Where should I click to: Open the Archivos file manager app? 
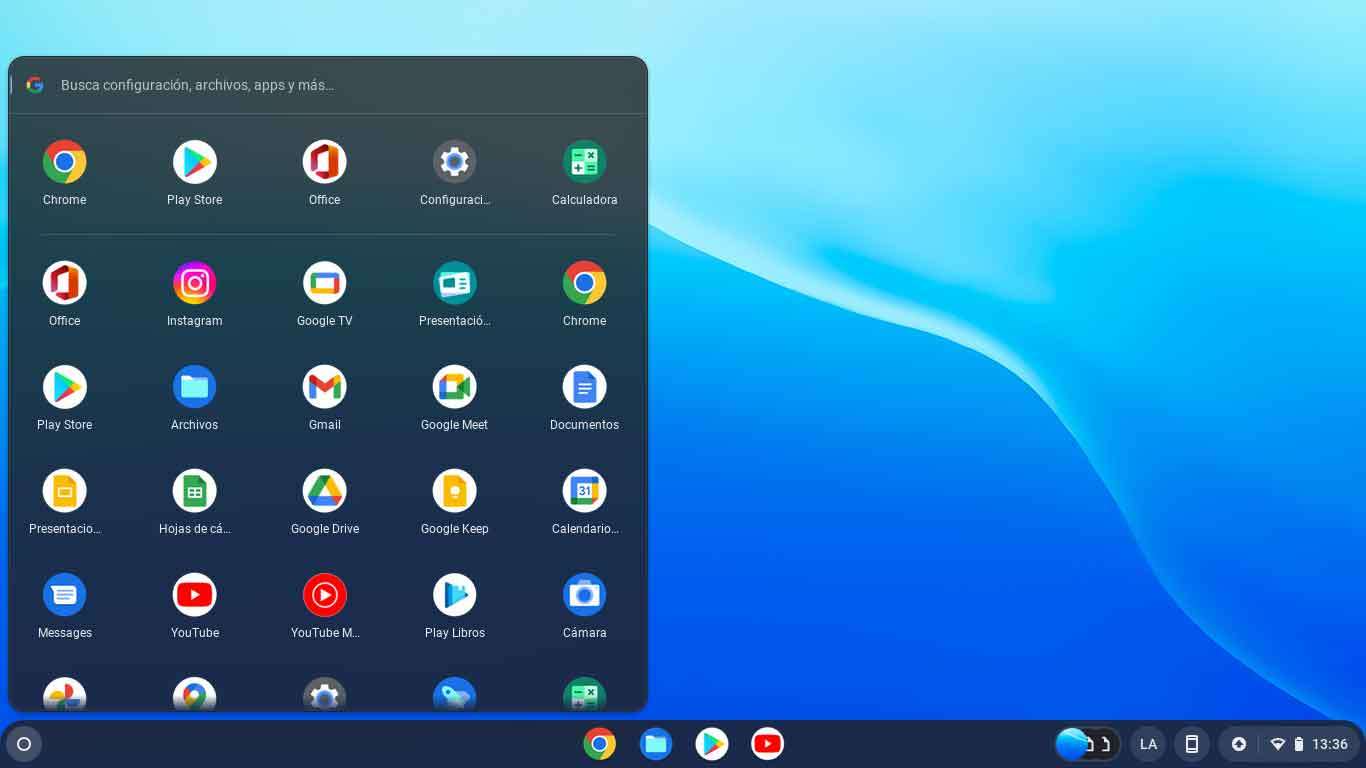point(194,387)
